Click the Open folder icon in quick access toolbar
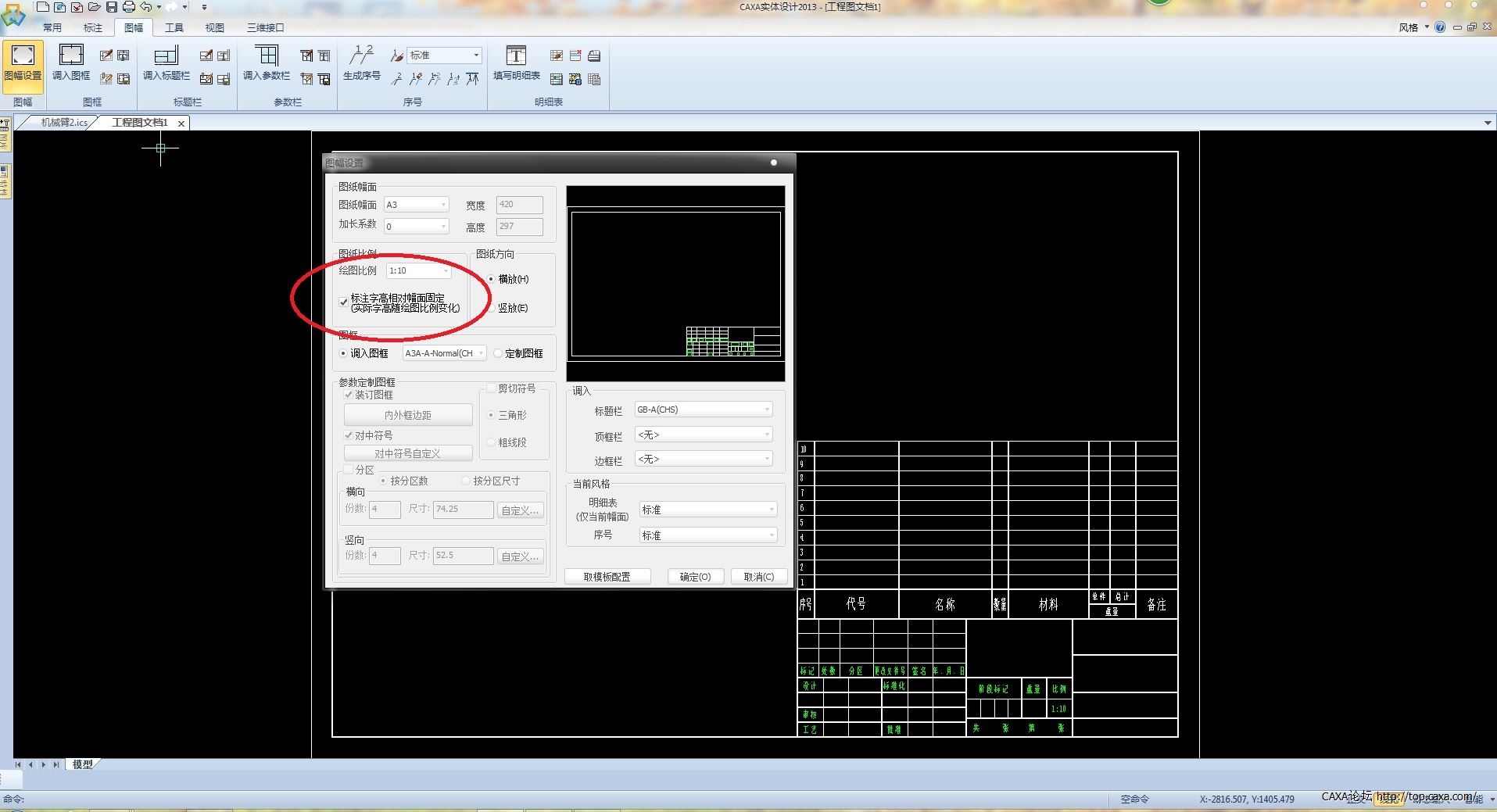 (x=94, y=6)
